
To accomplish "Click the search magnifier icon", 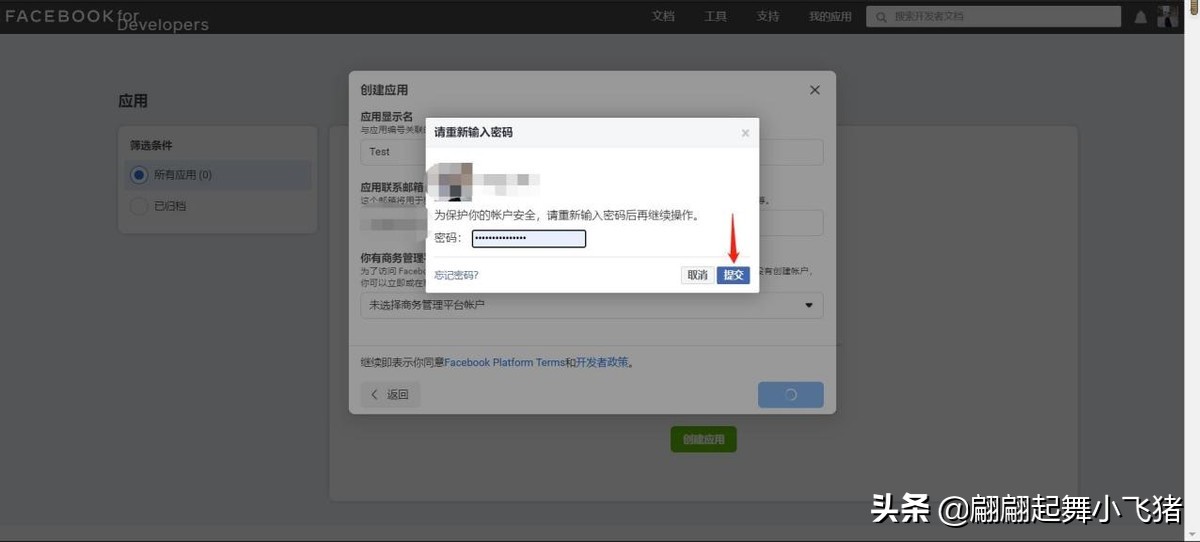I will click(x=880, y=17).
